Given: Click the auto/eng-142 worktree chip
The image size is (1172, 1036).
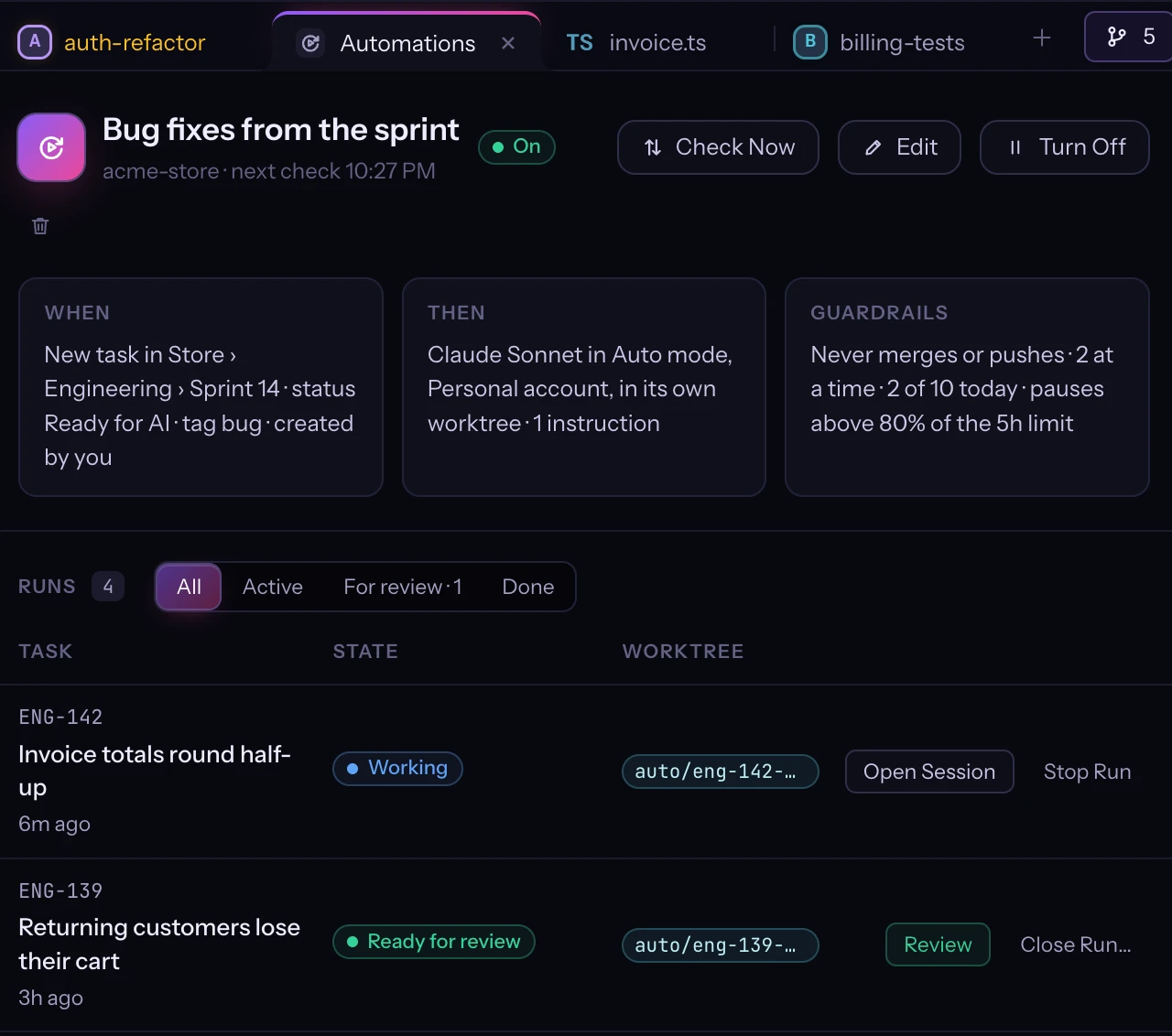Looking at the screenshot, I should (x=721, y=772).
